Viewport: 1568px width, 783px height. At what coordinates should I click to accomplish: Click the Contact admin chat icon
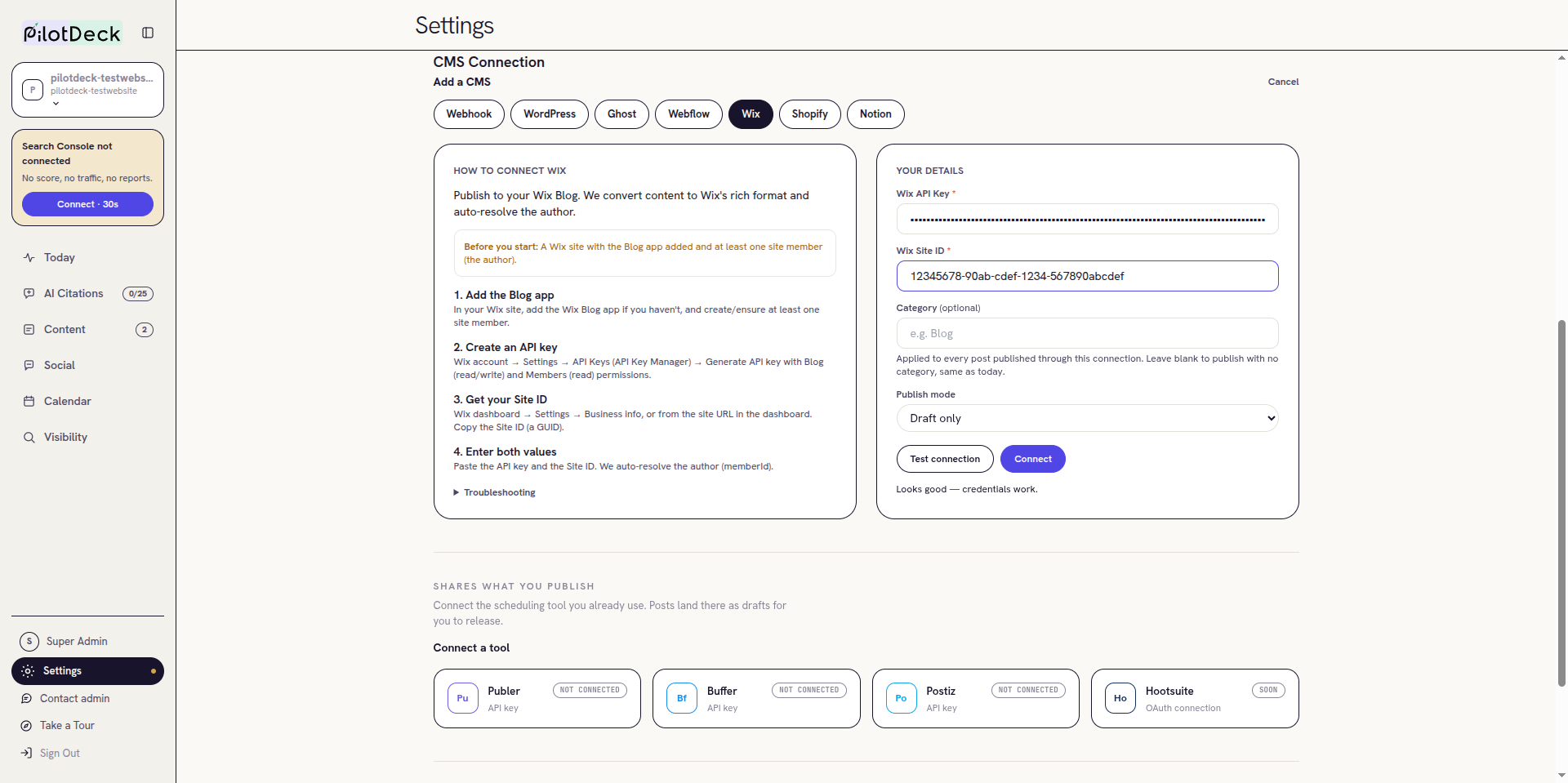pyautogui.click(x=26, y=698)
